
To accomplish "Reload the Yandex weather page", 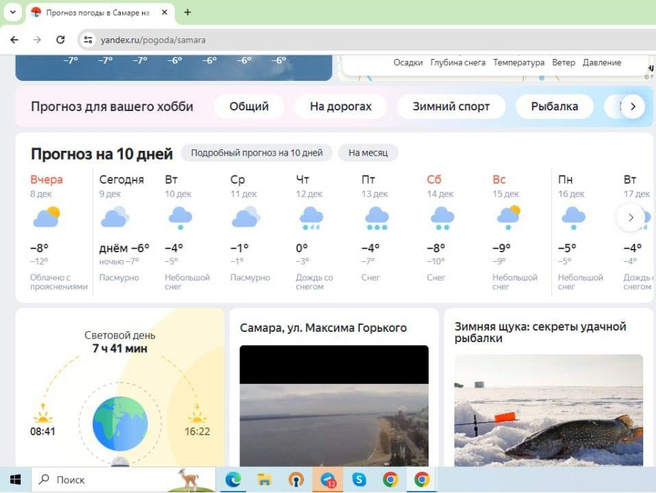I will click(60, 40).
